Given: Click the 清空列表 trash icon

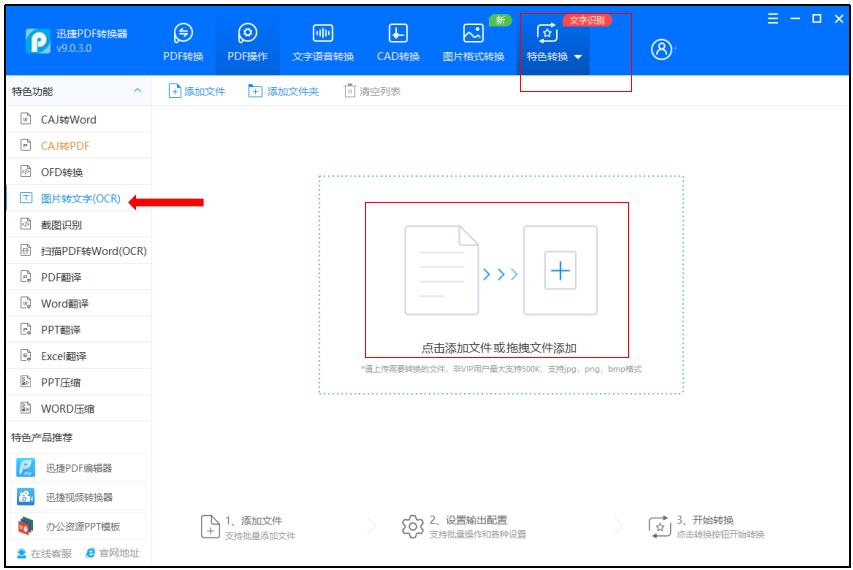Looking at the screenshot, I should pos(350,91).
